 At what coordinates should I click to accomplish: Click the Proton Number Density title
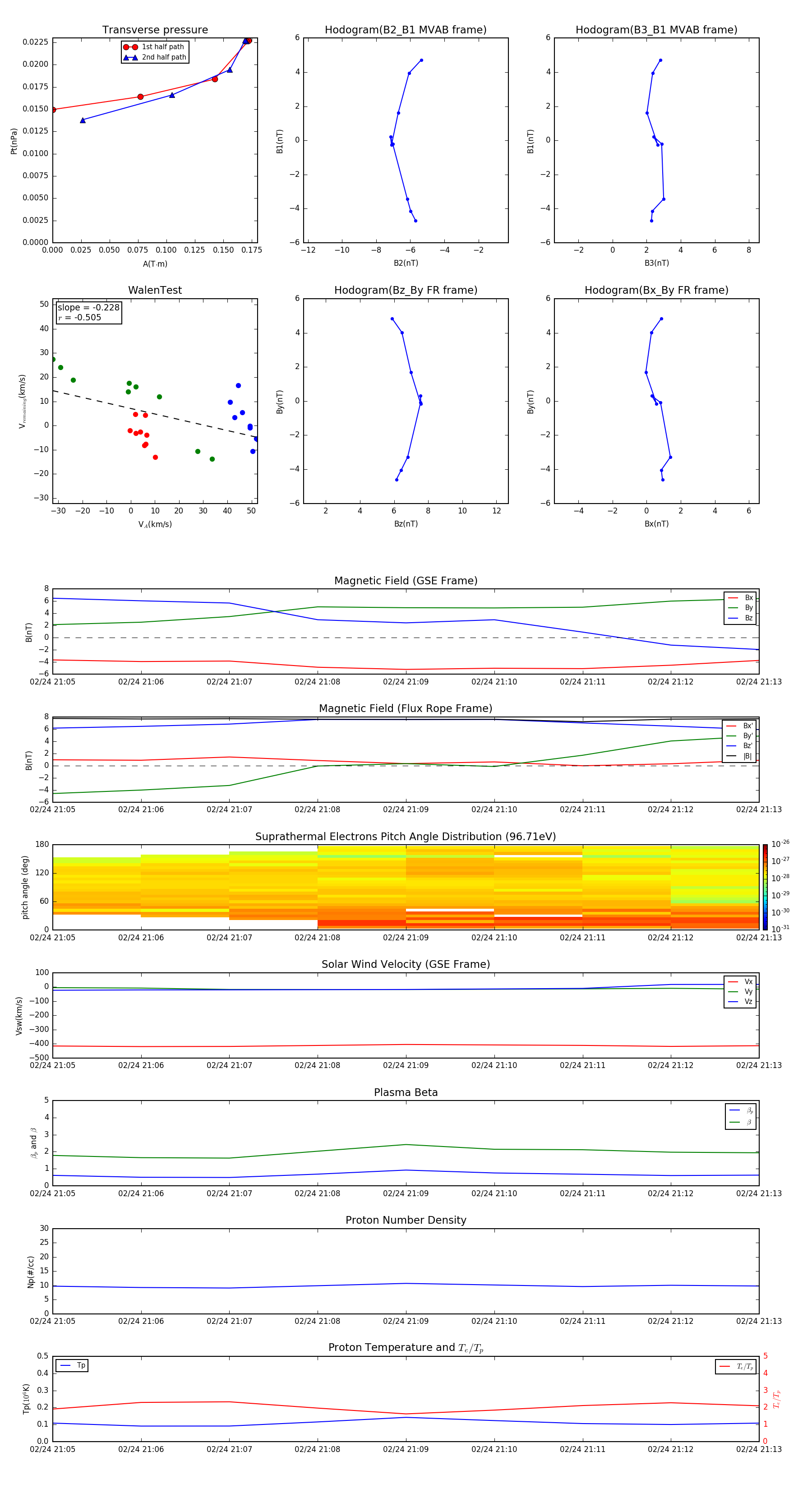tap(406, 1220)
